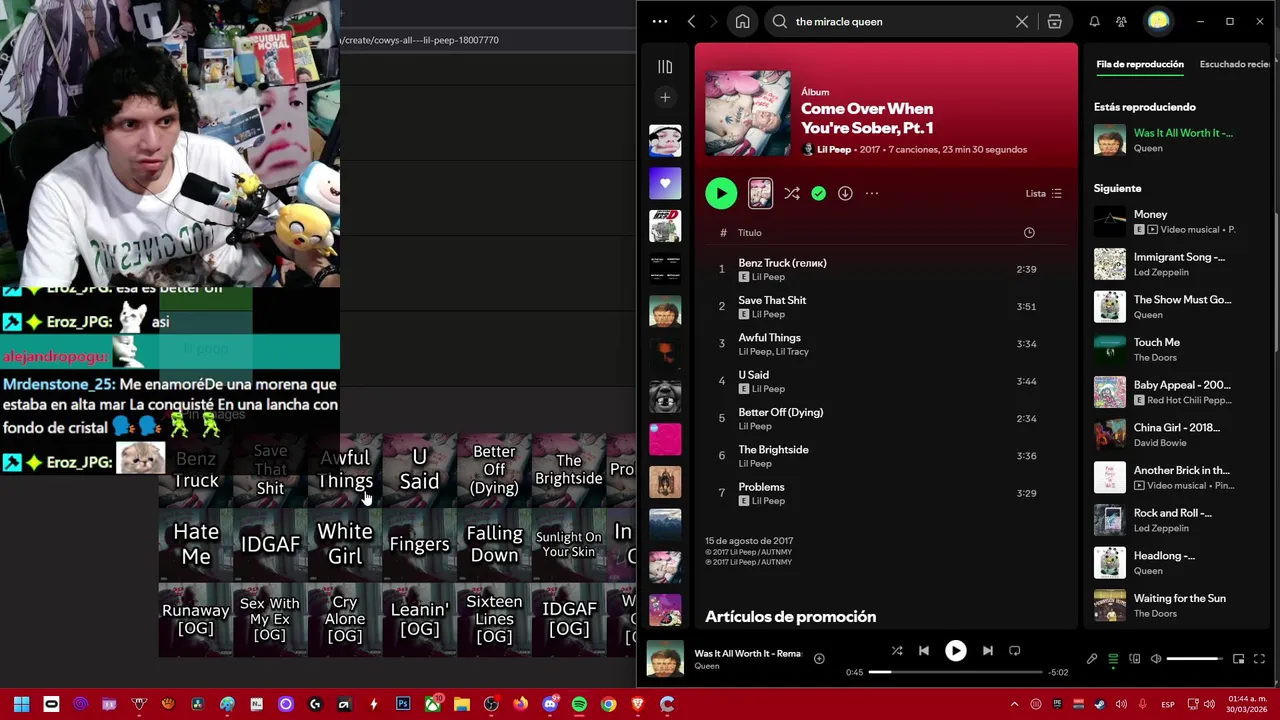
Task: Open the Spotify profile avatar menu
Action: (1158, 21)
